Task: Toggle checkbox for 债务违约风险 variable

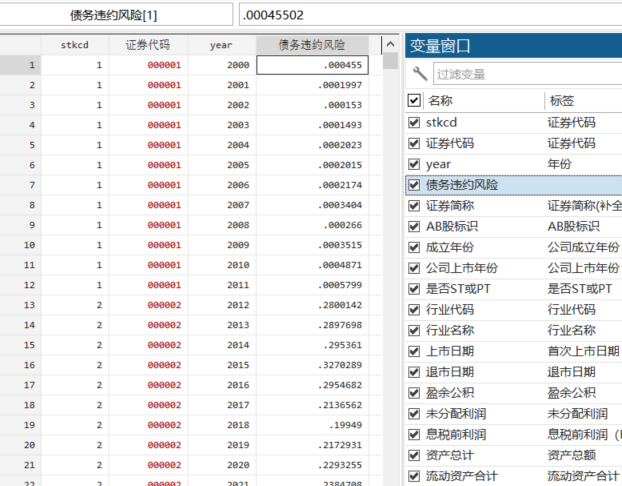Action: pos(414,185)
